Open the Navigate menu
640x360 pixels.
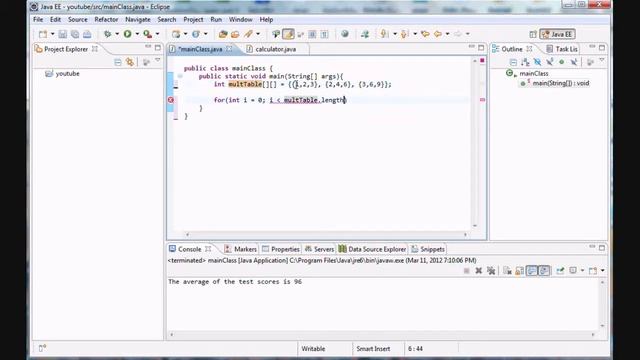pyautogui.click(x=138, y=20)
